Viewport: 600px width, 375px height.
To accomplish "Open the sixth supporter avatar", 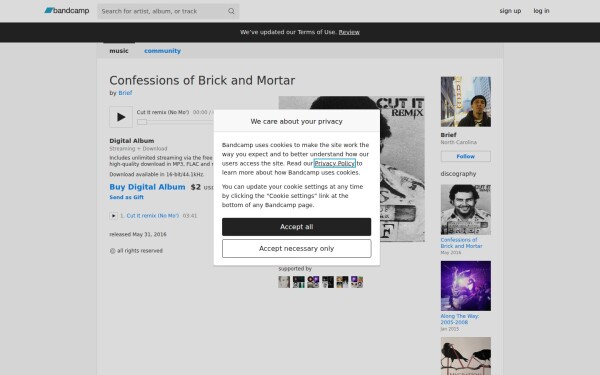I will click(x=357, y=282).
